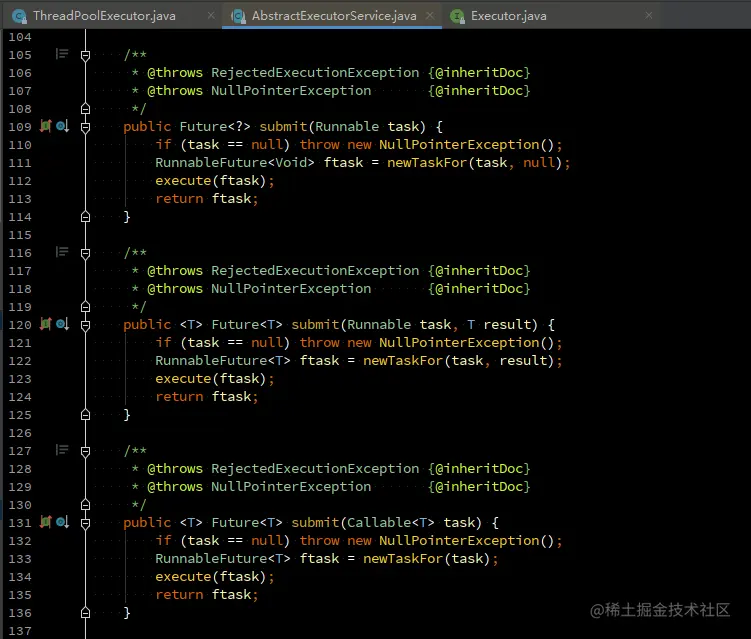Click the fold end marker at line 114
This screenshot has height=639, width=751.
point(85,217)
